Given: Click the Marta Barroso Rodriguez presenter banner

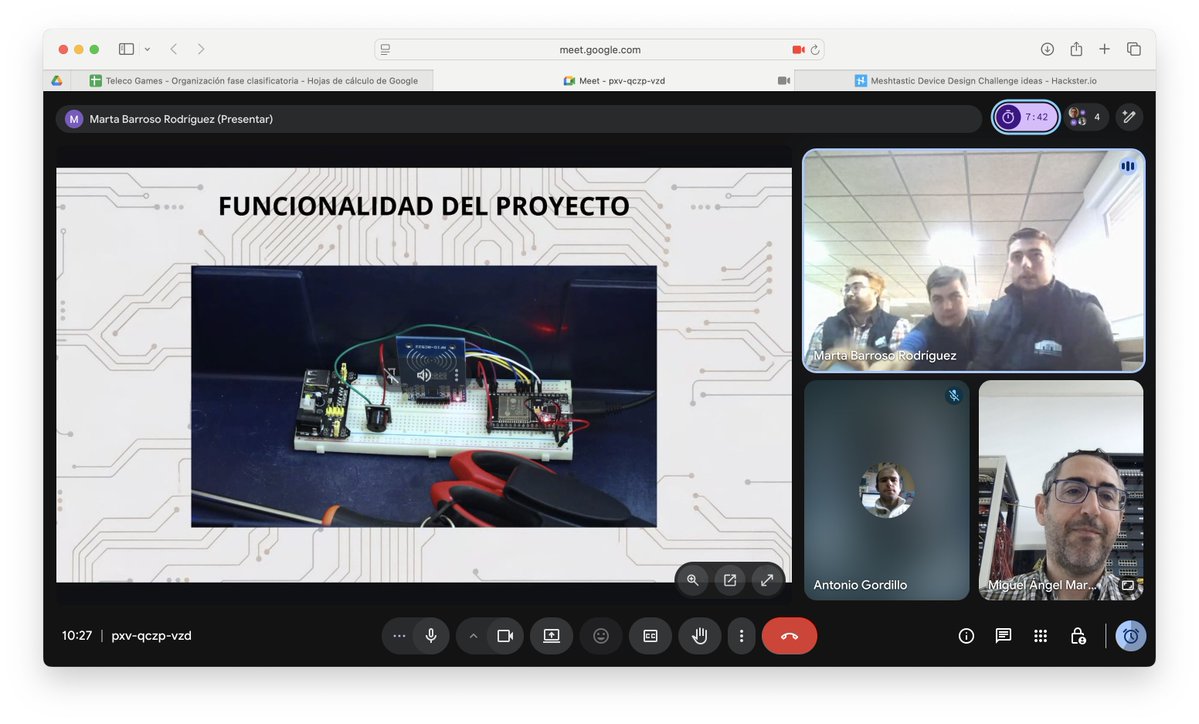Looking at the screenshot, I should [518, 119].
